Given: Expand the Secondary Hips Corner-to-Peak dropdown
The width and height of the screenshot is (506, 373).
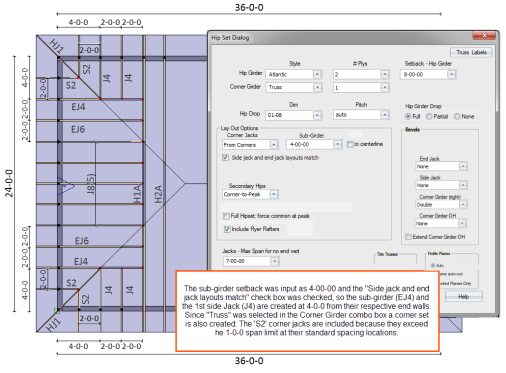Looking at the screenshot, I should point(274,194).
